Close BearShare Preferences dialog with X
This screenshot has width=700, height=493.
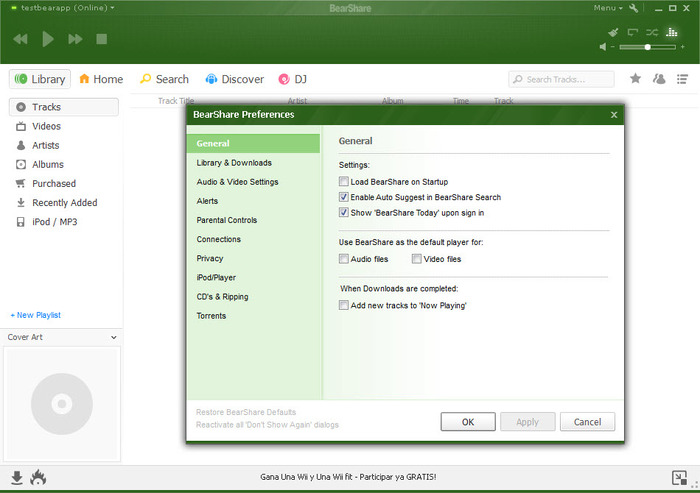pos(614,115)
